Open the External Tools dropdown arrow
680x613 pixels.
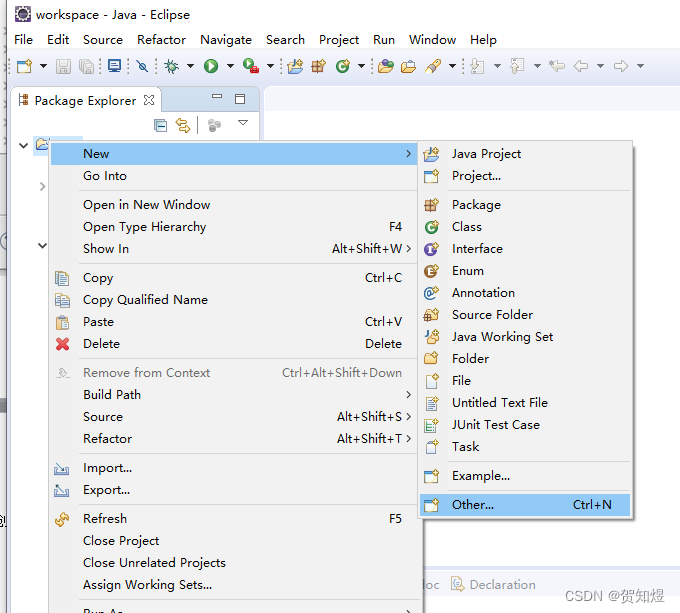coord(270,66)
